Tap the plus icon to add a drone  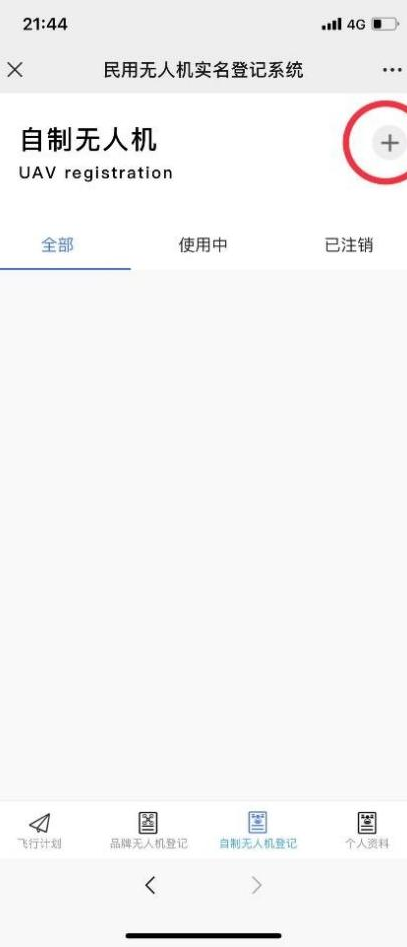click(x=389, y=143)
